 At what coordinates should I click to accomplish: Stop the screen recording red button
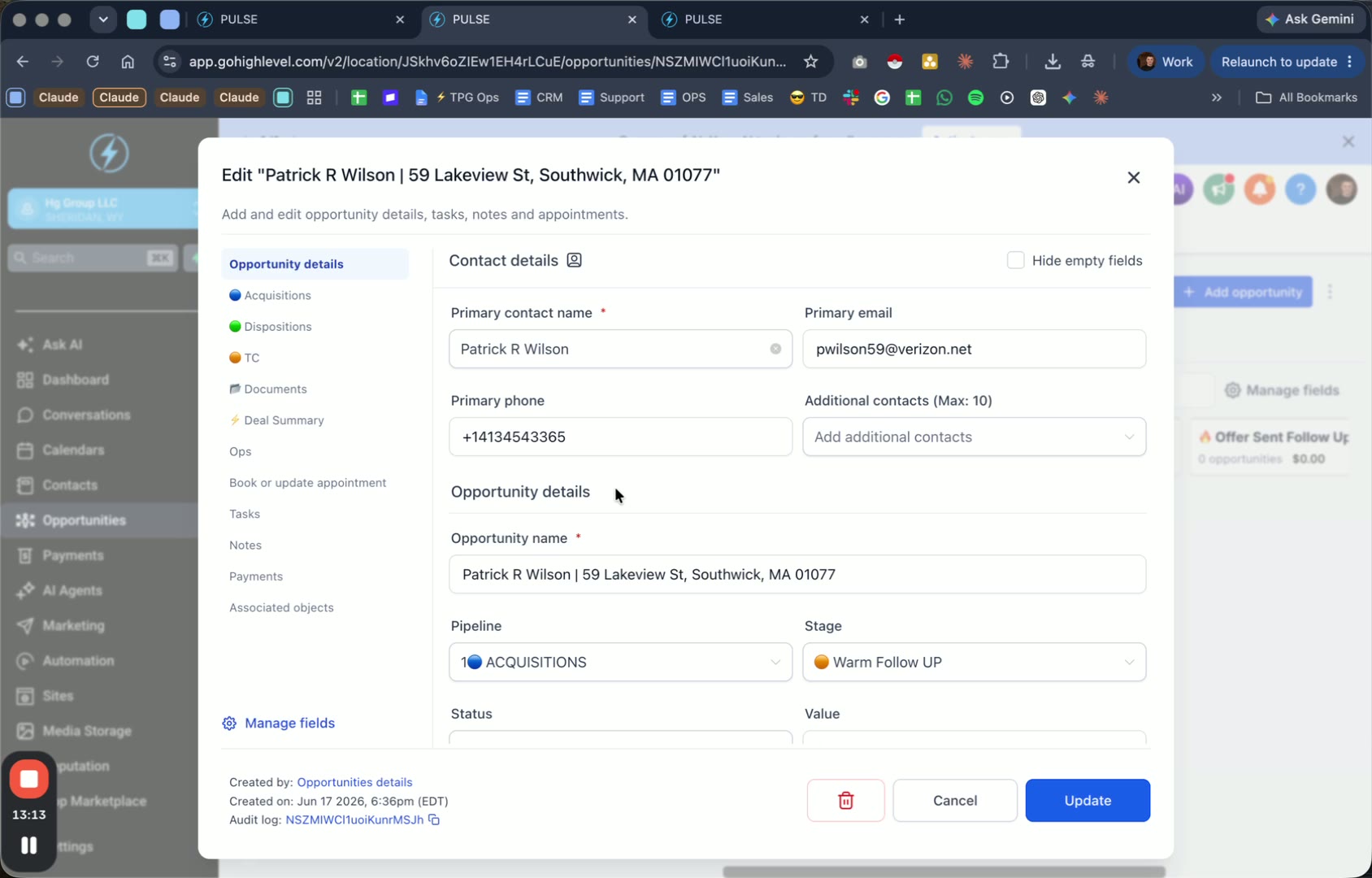point(29,779)
